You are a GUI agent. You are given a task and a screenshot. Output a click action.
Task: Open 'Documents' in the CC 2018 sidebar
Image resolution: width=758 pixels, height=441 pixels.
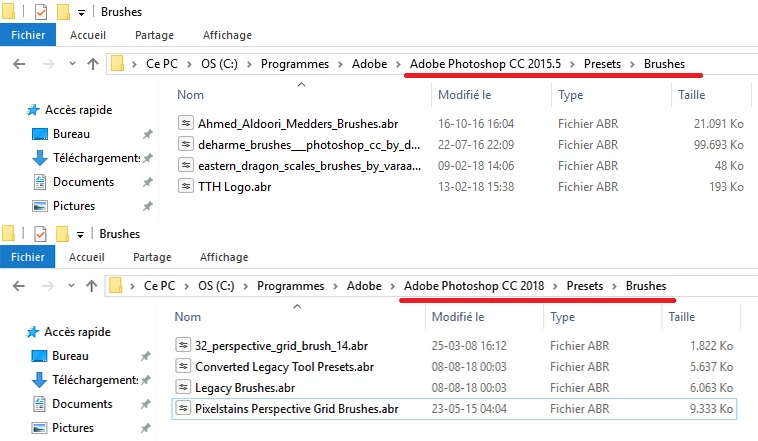pos(82,404)
